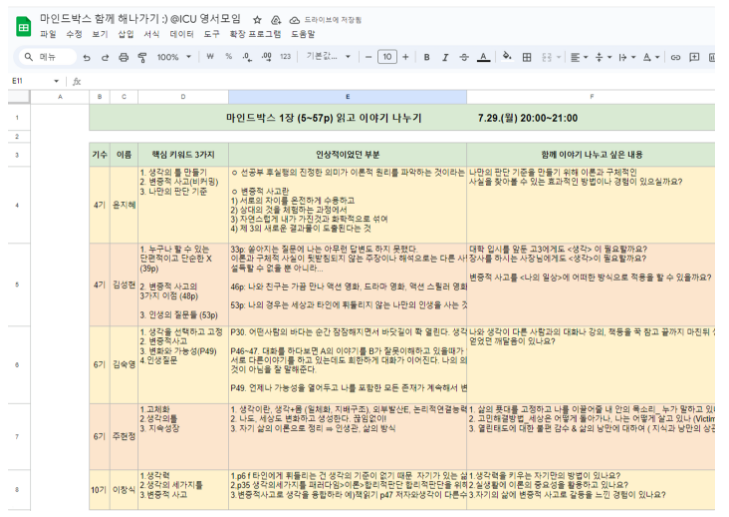Select the 10기 cell in row 8
729x517 pixels.
pyautogui.click(x=99, y=490)
